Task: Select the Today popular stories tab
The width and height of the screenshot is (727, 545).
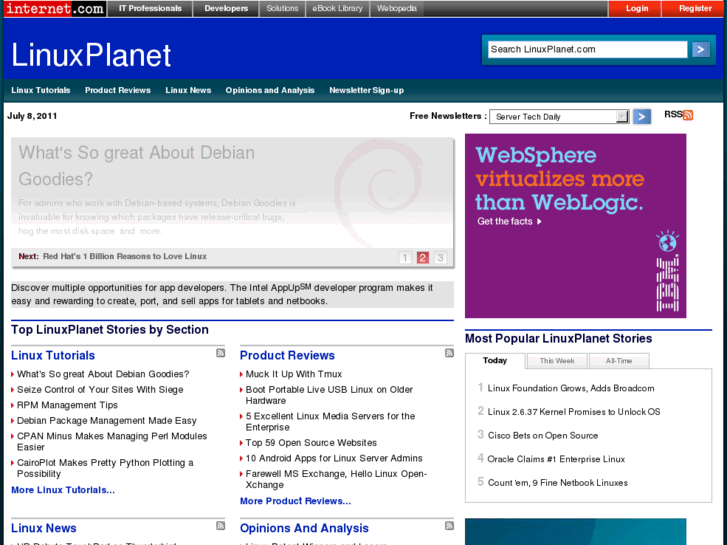Action: pyautogui.click(x=495, y=360)
